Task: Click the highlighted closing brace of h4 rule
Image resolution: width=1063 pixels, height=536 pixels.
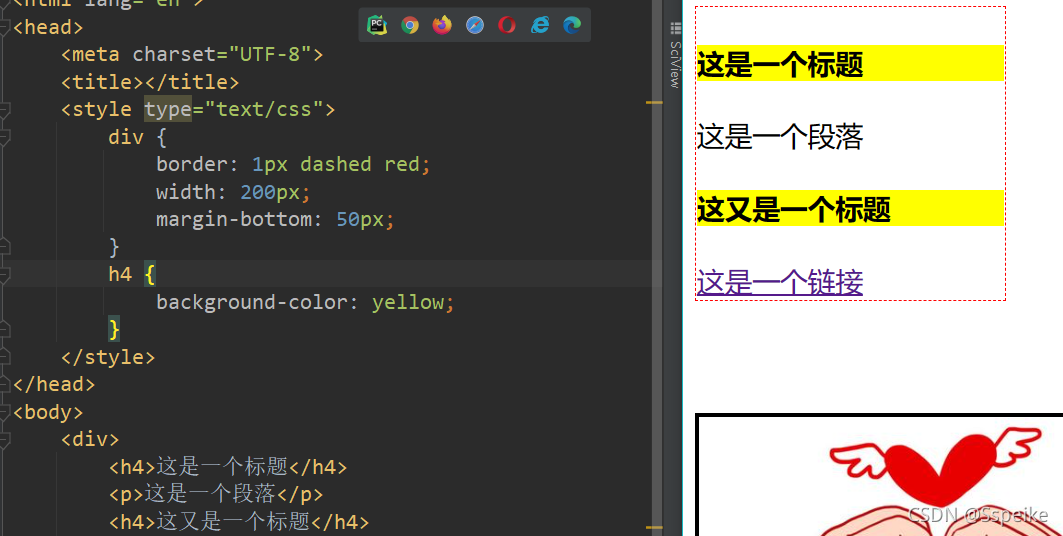Action: coord(114,329)
